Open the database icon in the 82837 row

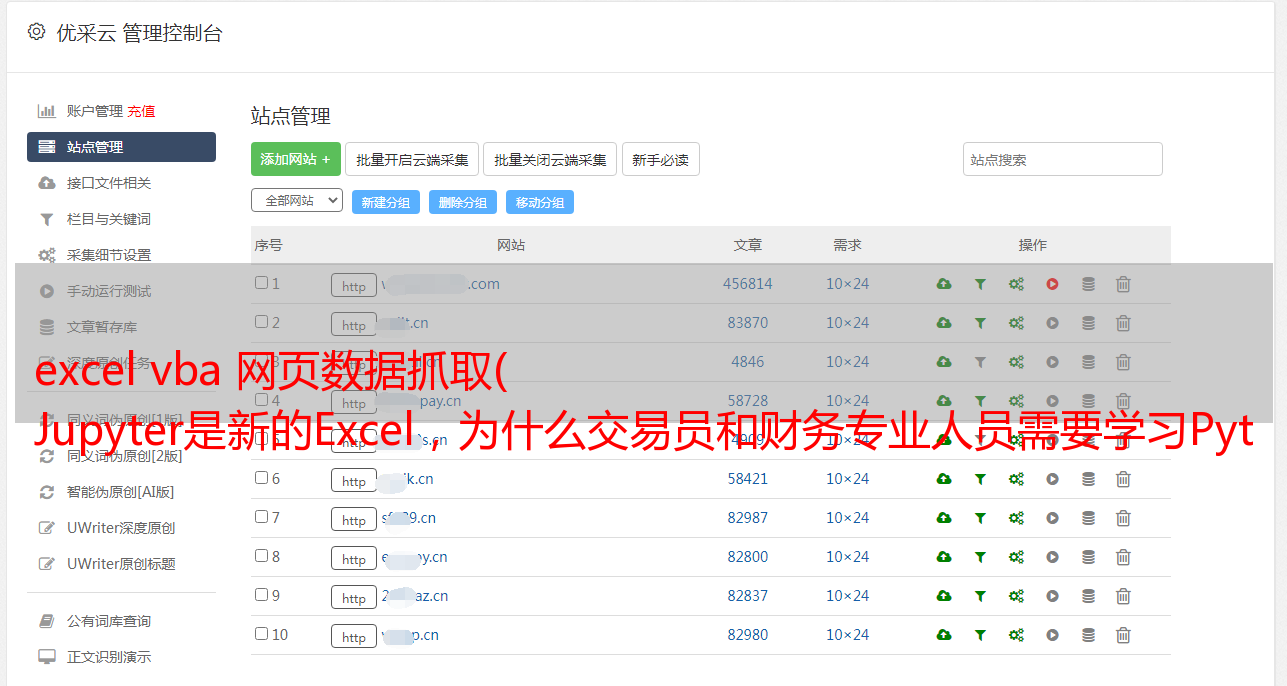tap(1088, 596)
